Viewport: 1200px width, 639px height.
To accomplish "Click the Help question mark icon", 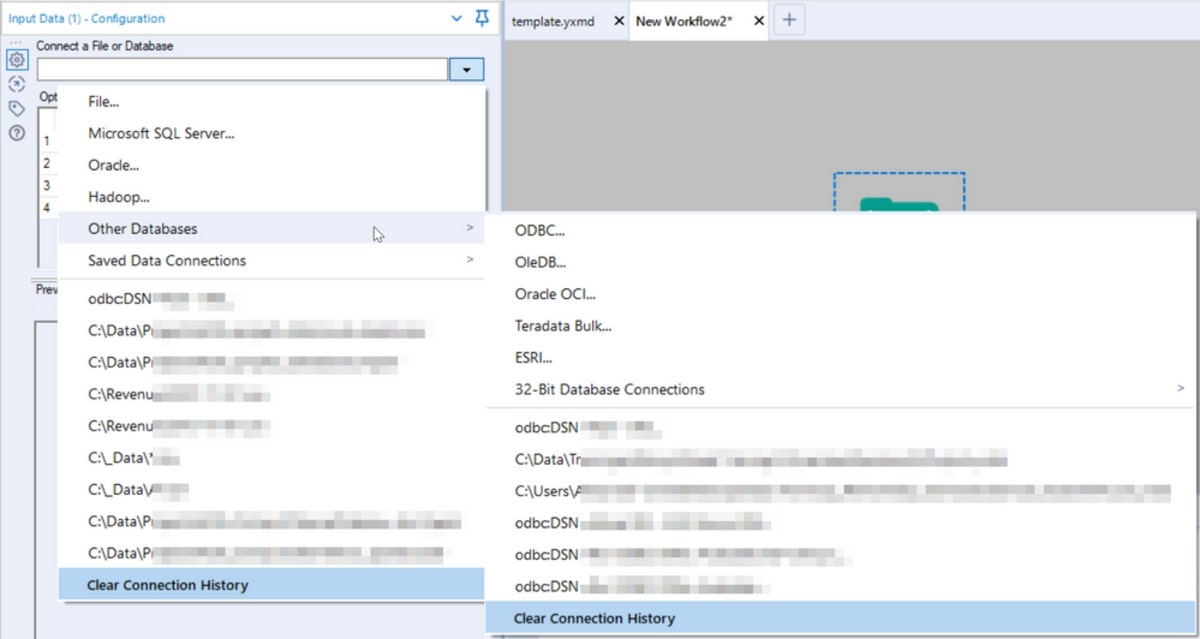I will pos(17,133).
